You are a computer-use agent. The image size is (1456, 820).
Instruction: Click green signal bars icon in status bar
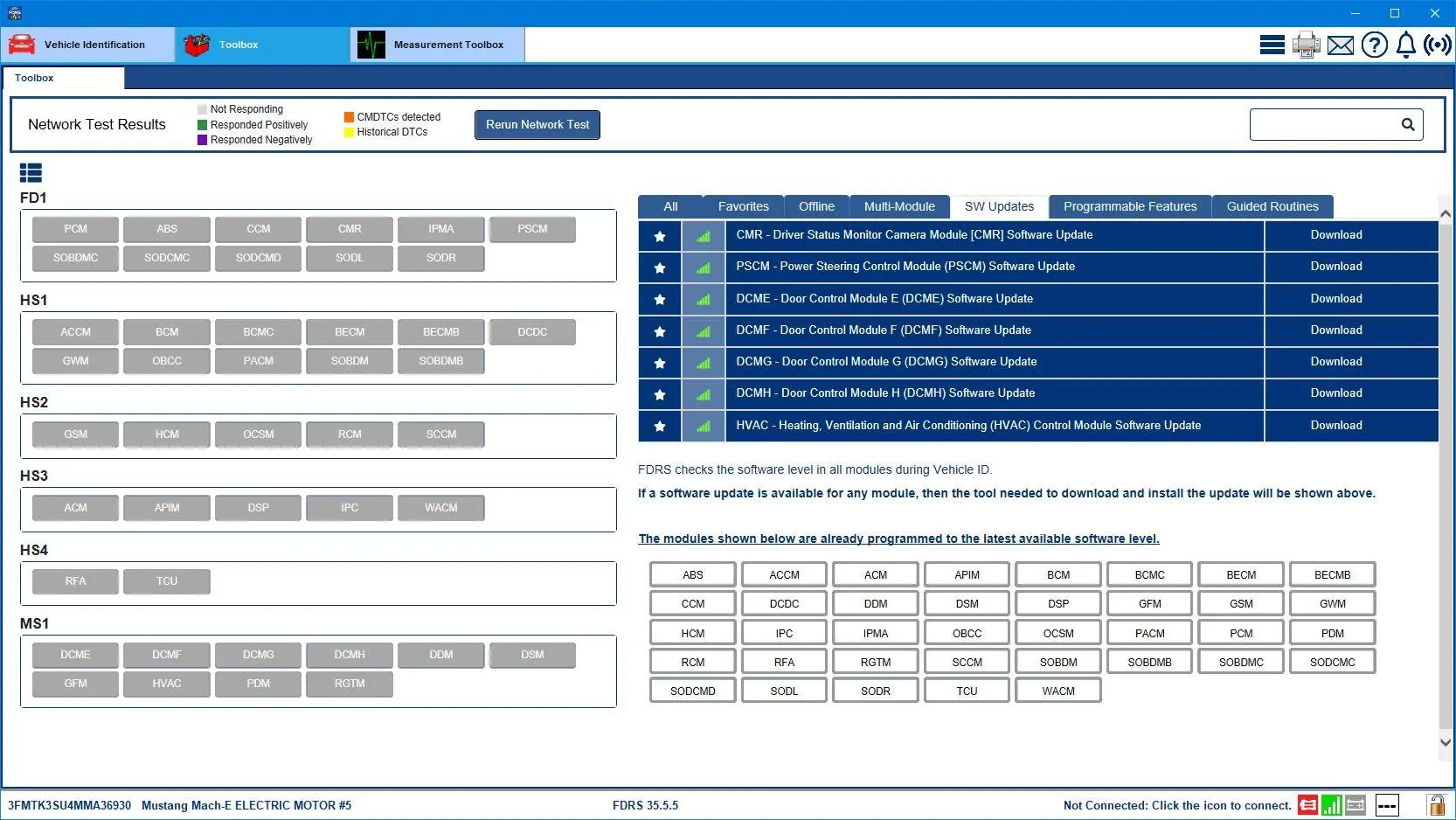1331,805
